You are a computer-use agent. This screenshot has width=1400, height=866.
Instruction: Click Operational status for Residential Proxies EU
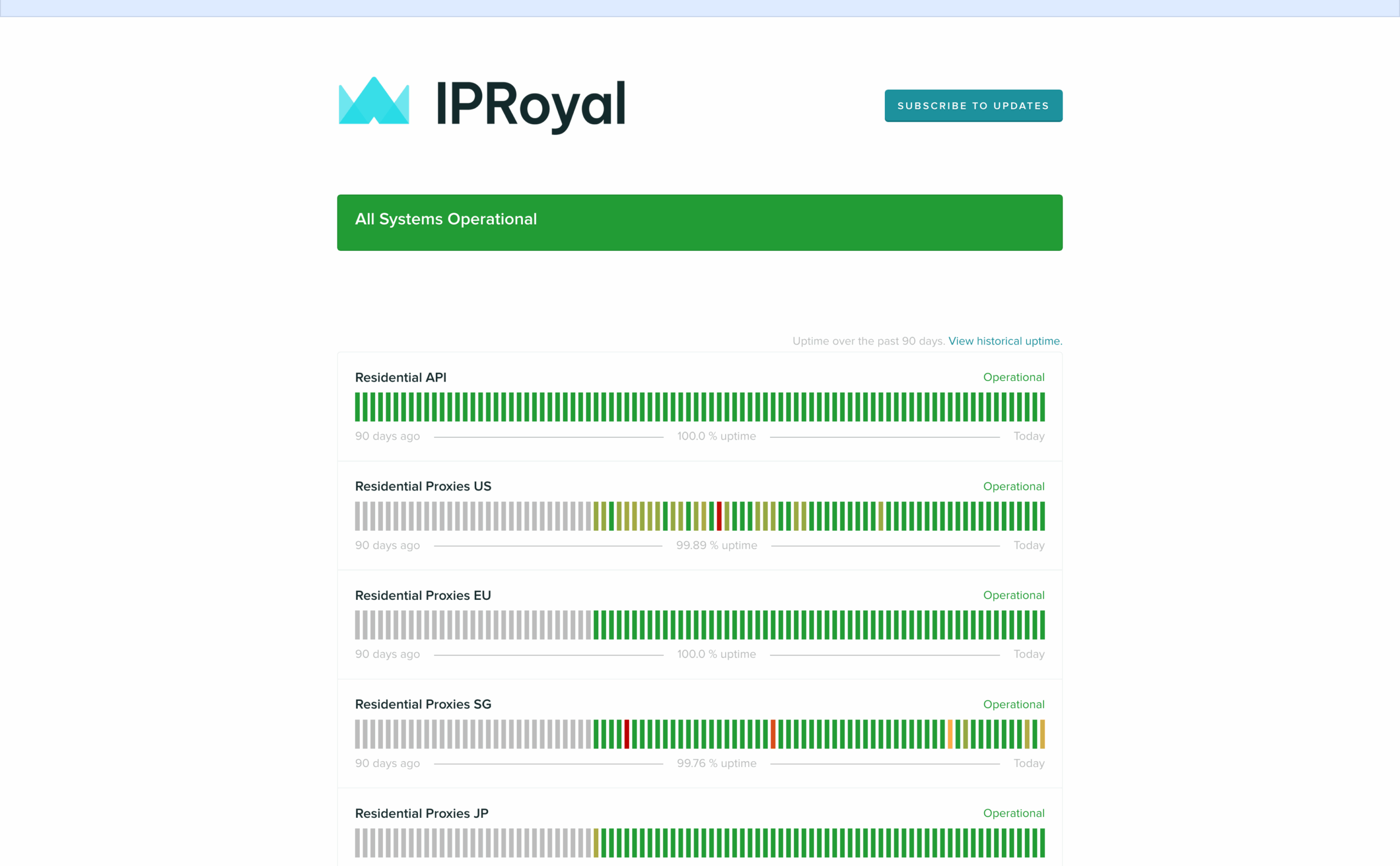[1014, 596]
